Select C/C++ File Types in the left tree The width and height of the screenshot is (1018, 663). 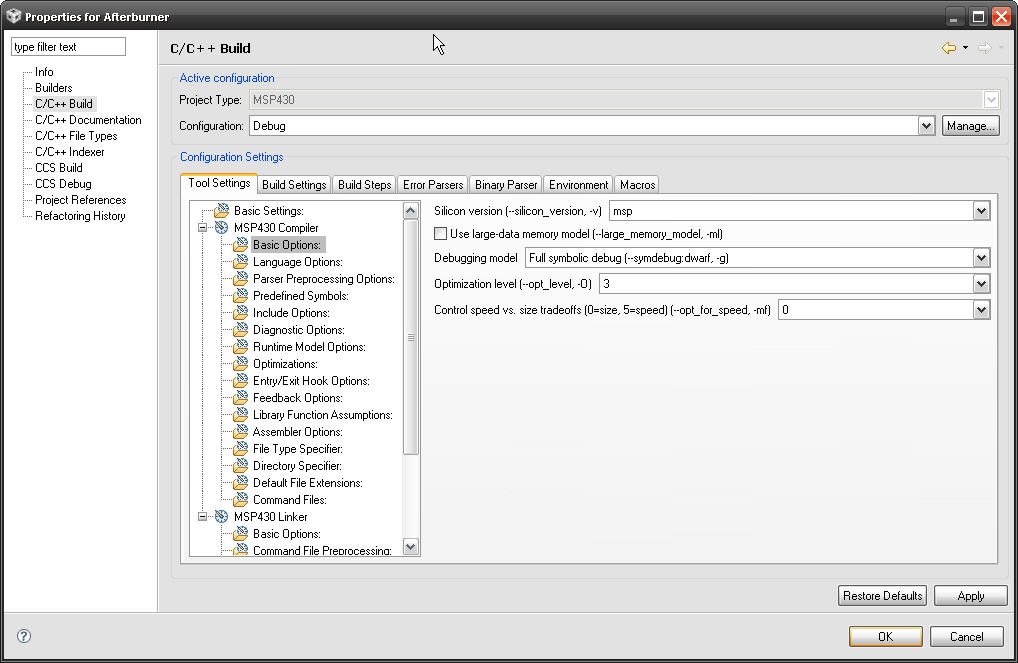click(76, 136)
